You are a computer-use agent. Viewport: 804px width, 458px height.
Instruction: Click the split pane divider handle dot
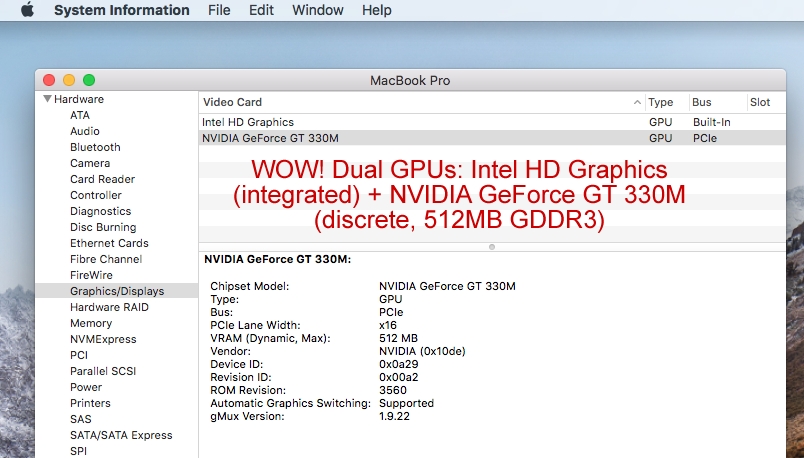pos(492,247)
